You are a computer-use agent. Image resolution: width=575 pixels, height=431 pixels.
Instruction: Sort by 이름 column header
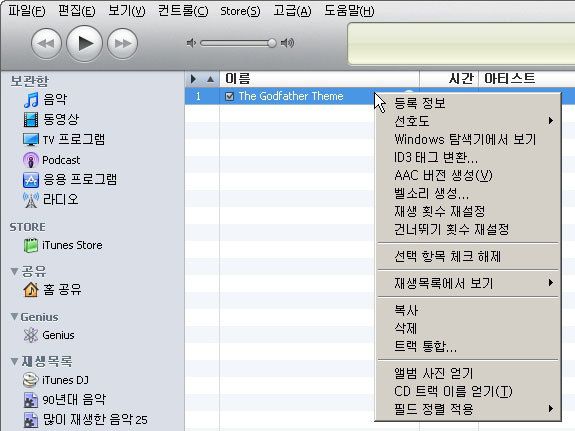(x=319, y=79)
